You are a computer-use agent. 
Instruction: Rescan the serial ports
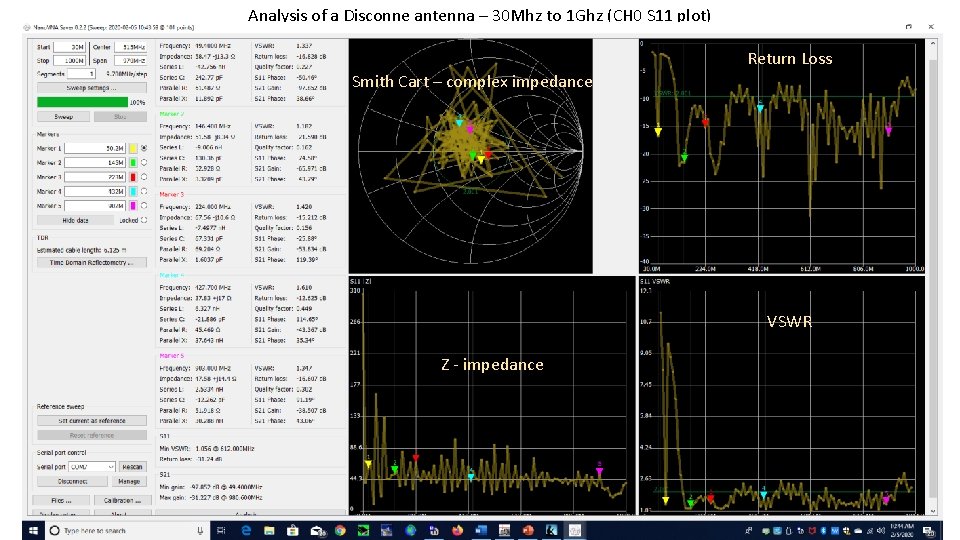(x=132, y=467)
